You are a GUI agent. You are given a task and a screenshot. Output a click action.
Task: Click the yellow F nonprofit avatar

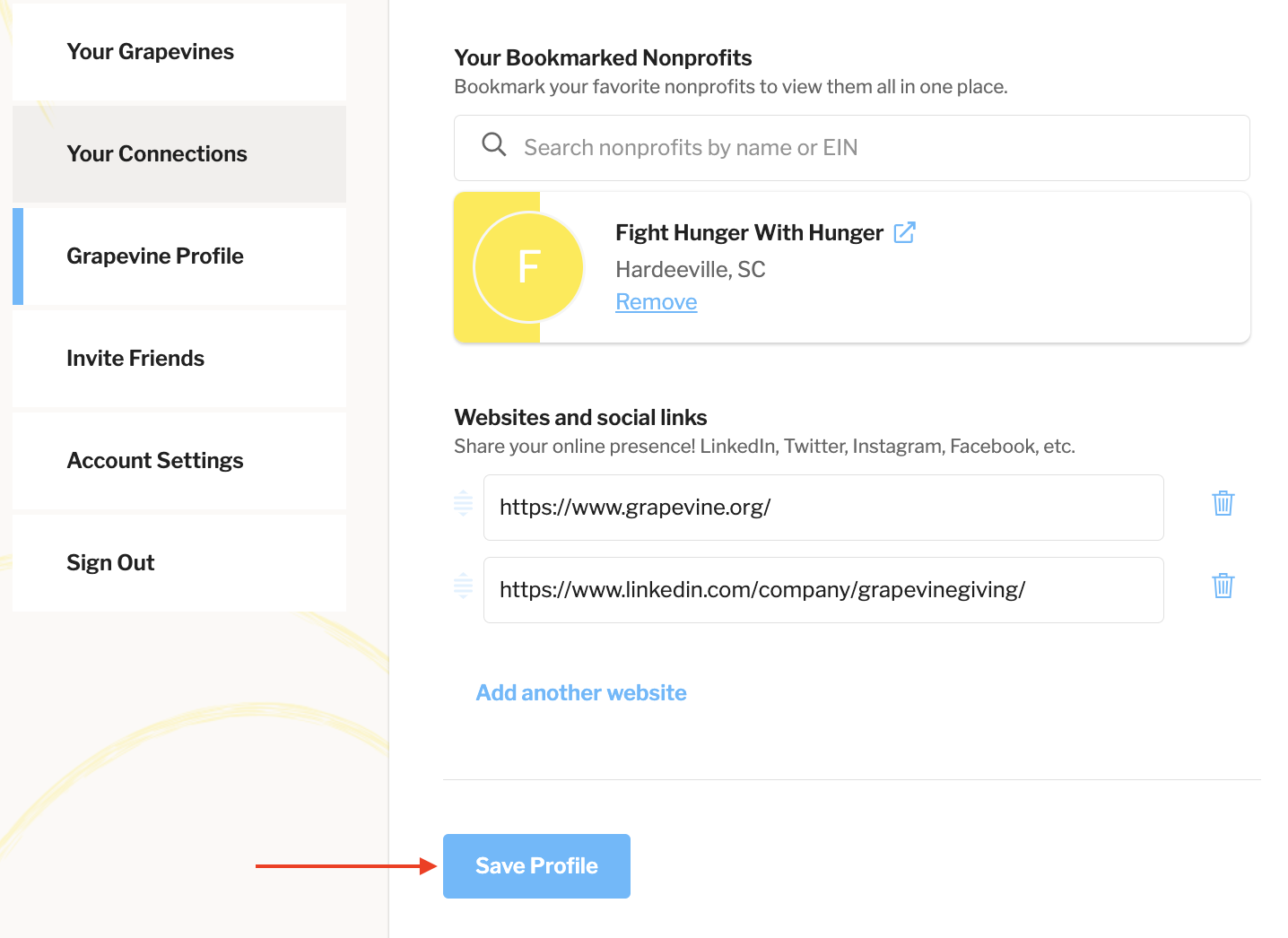tap(528, 267)
